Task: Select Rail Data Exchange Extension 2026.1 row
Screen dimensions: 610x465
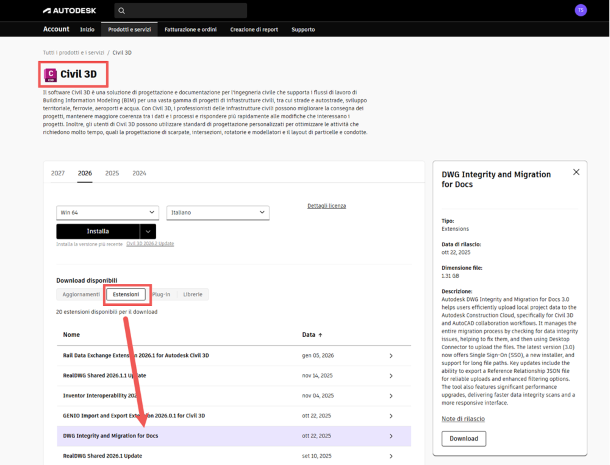Action: (234, 356)
